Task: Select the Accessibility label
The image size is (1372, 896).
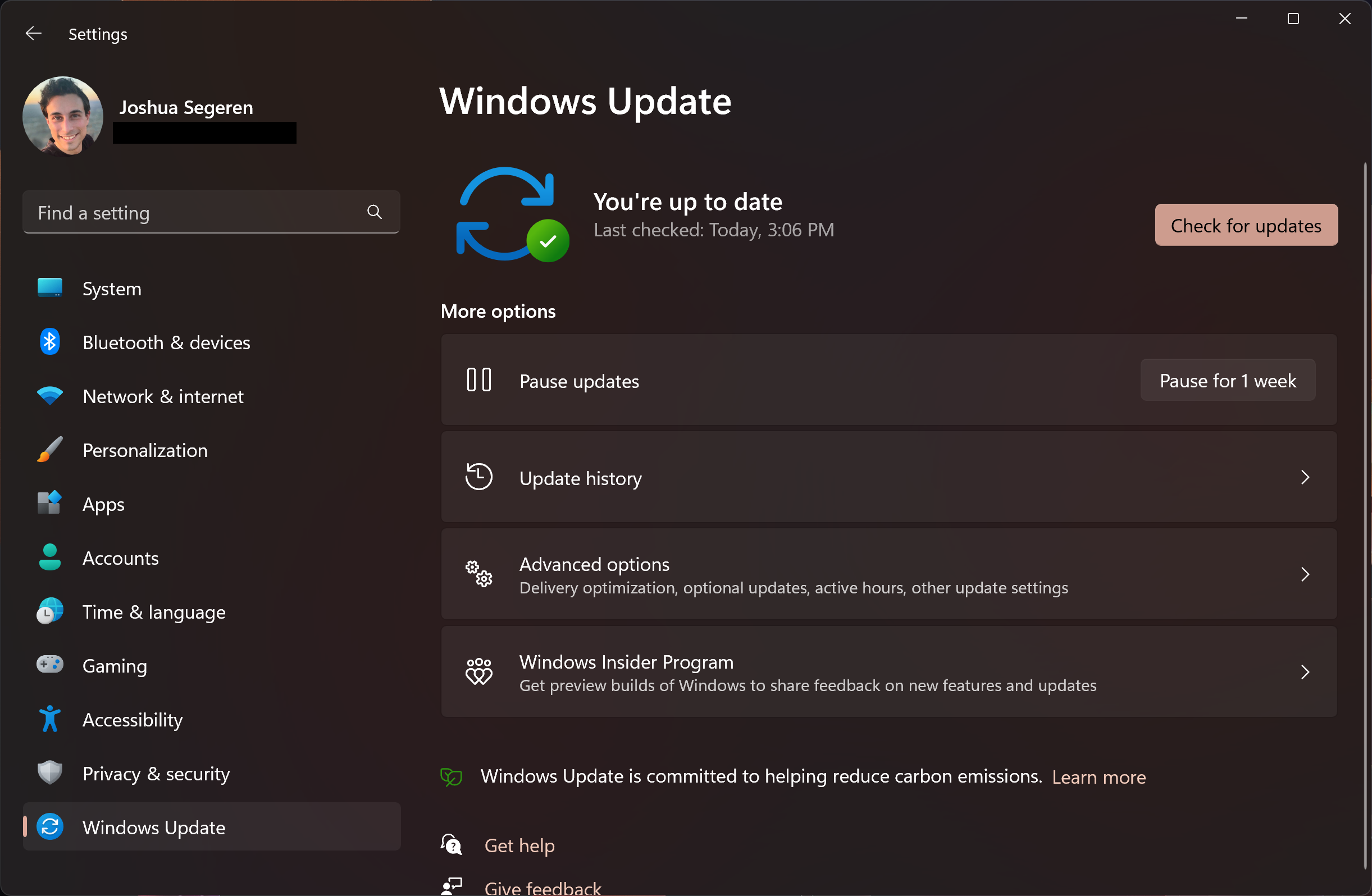Action: coord(133,720)
